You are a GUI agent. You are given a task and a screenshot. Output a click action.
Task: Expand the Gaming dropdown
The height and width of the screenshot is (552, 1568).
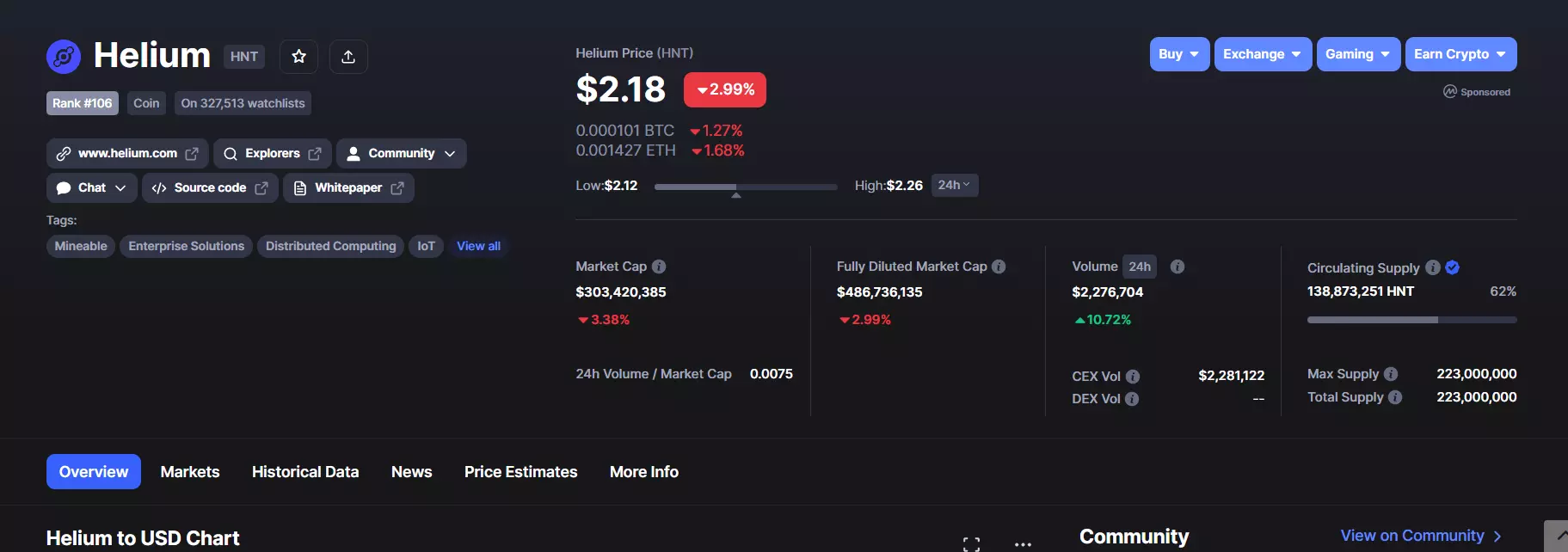coord(1358,54)
